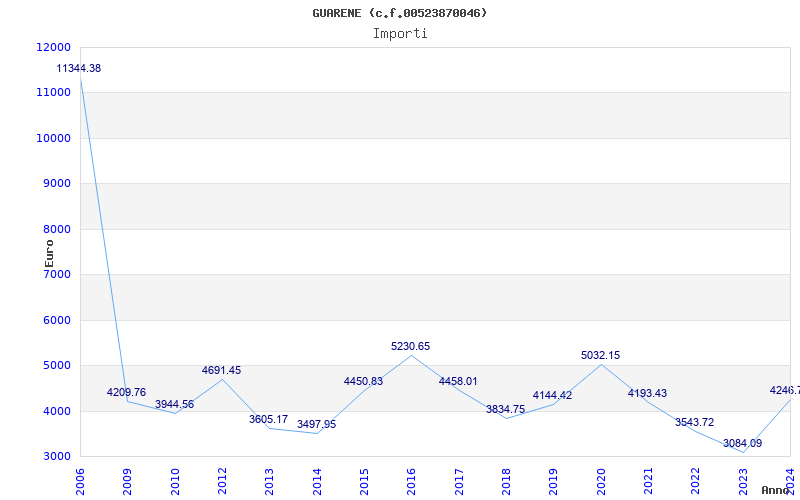Select the 7000 y-axis tick

tap(57, 274)
